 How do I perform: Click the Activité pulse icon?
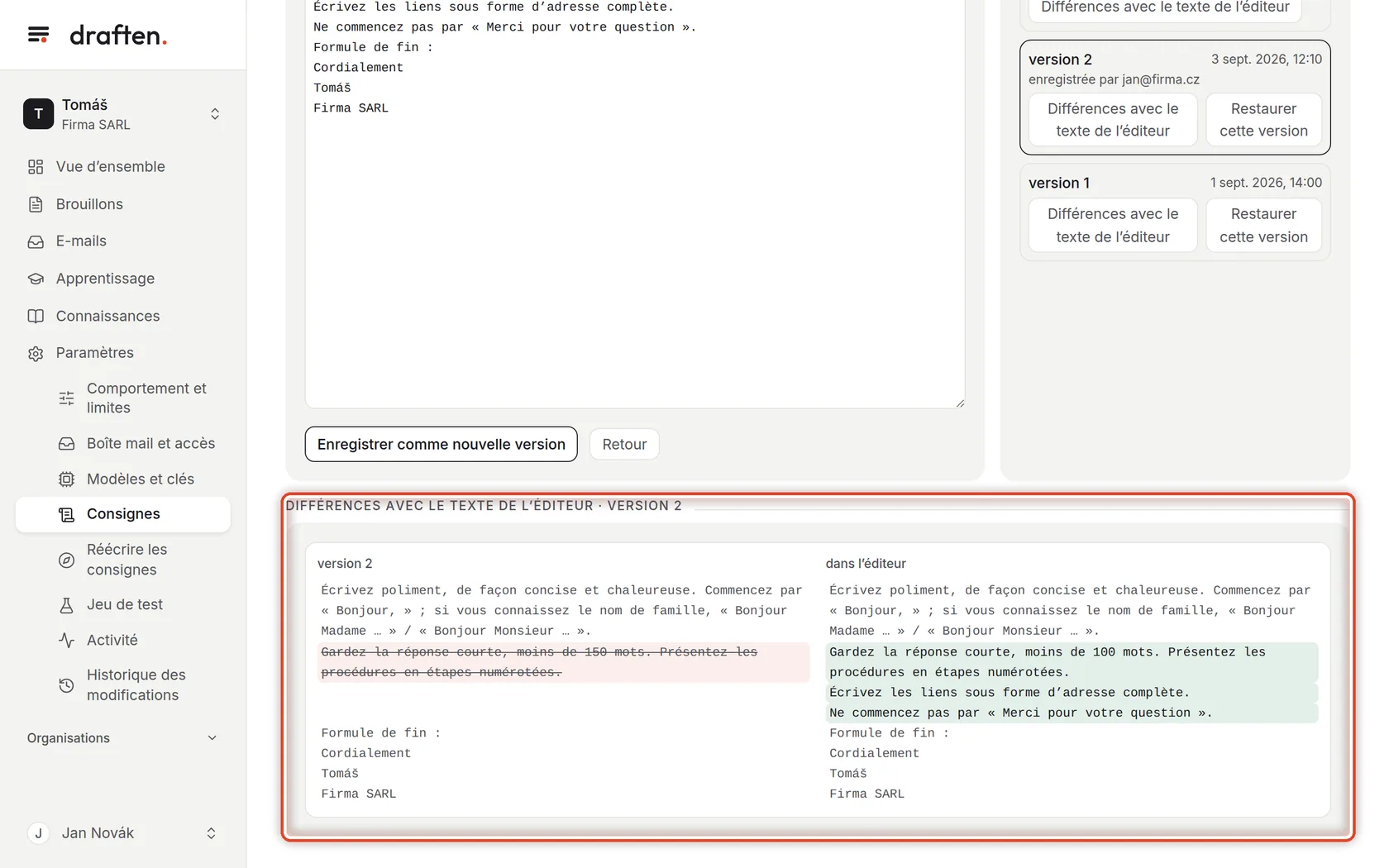[67, 640]
